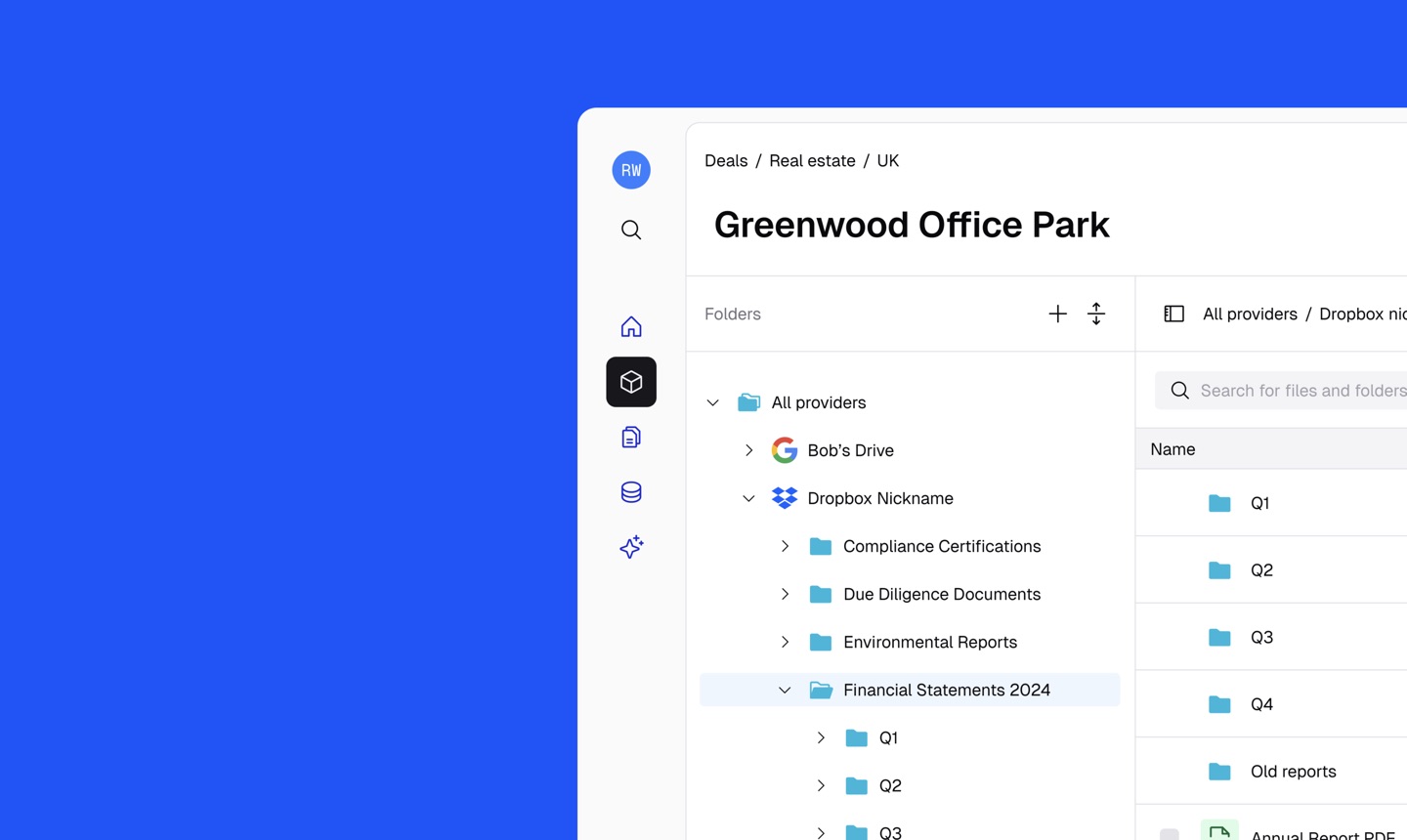Open the database icon in the sidebar
Viewport: 1407px width, 840px height.
[631, 491]
